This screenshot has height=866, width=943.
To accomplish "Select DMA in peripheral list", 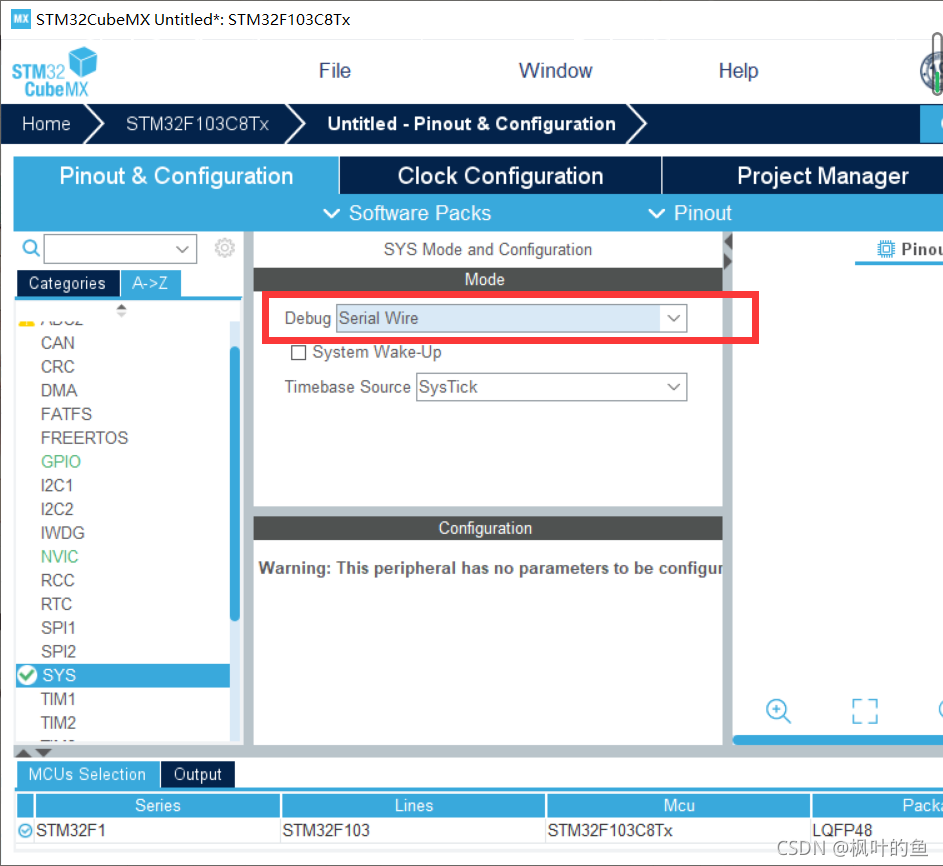I will tap(59, 390).
